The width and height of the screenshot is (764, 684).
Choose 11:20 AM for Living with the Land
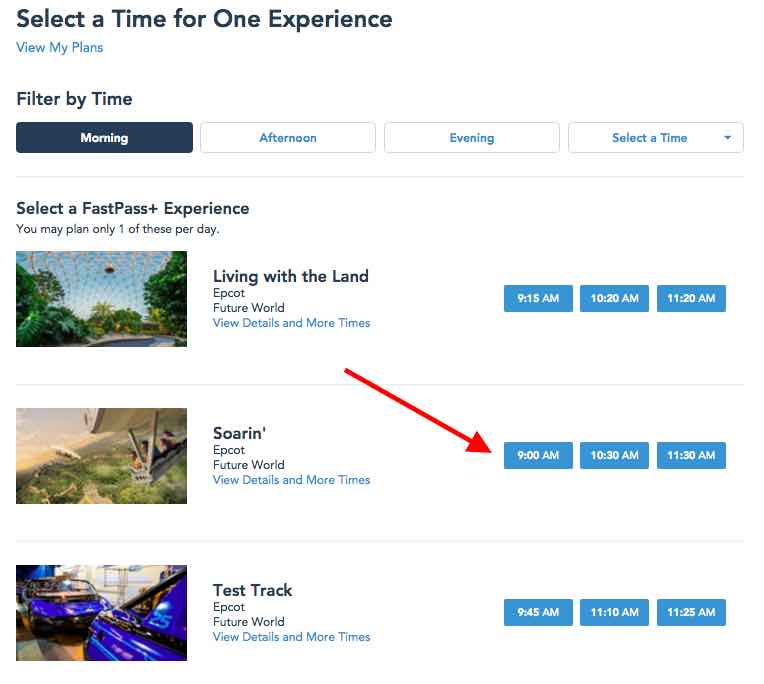coord(691,298)
